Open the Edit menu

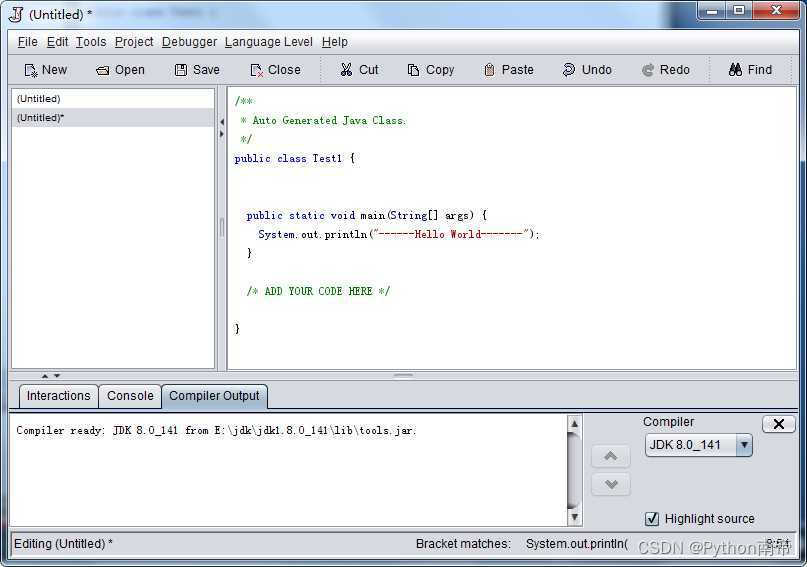pyautogui.click(x=57, y=42)
